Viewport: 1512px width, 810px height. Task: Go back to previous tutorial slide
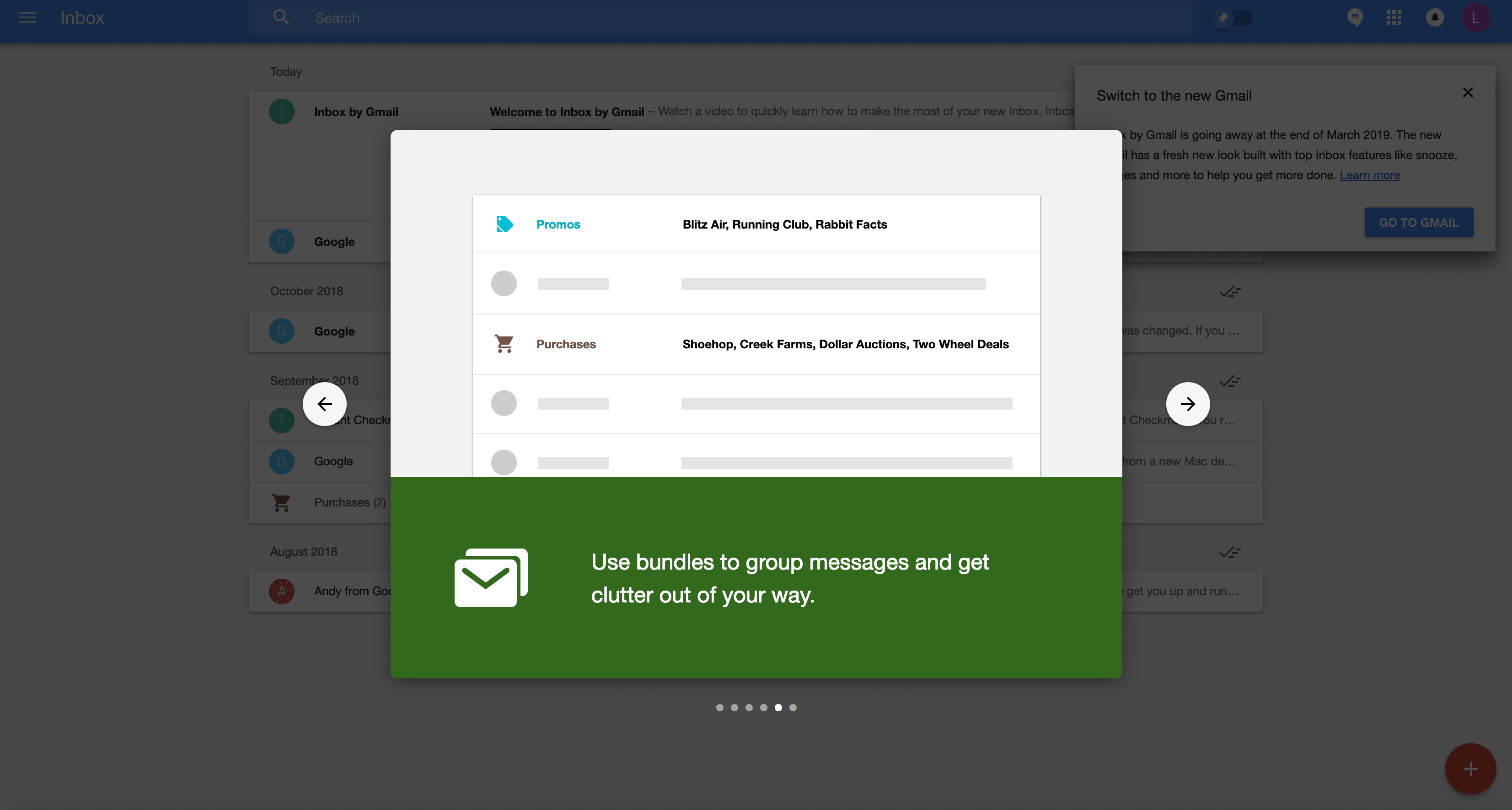325,404
